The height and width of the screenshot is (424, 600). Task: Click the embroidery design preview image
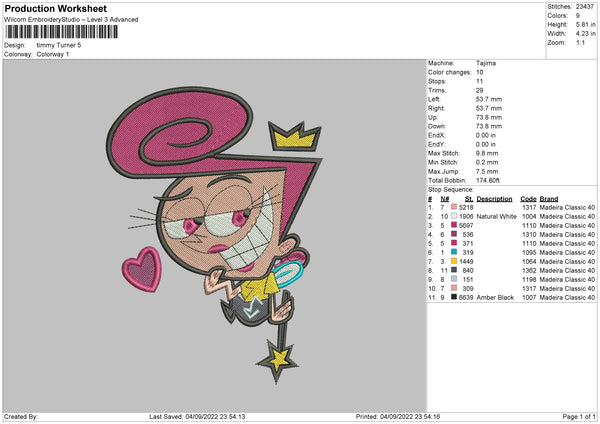pyautogui.click(x=215, y=236)
